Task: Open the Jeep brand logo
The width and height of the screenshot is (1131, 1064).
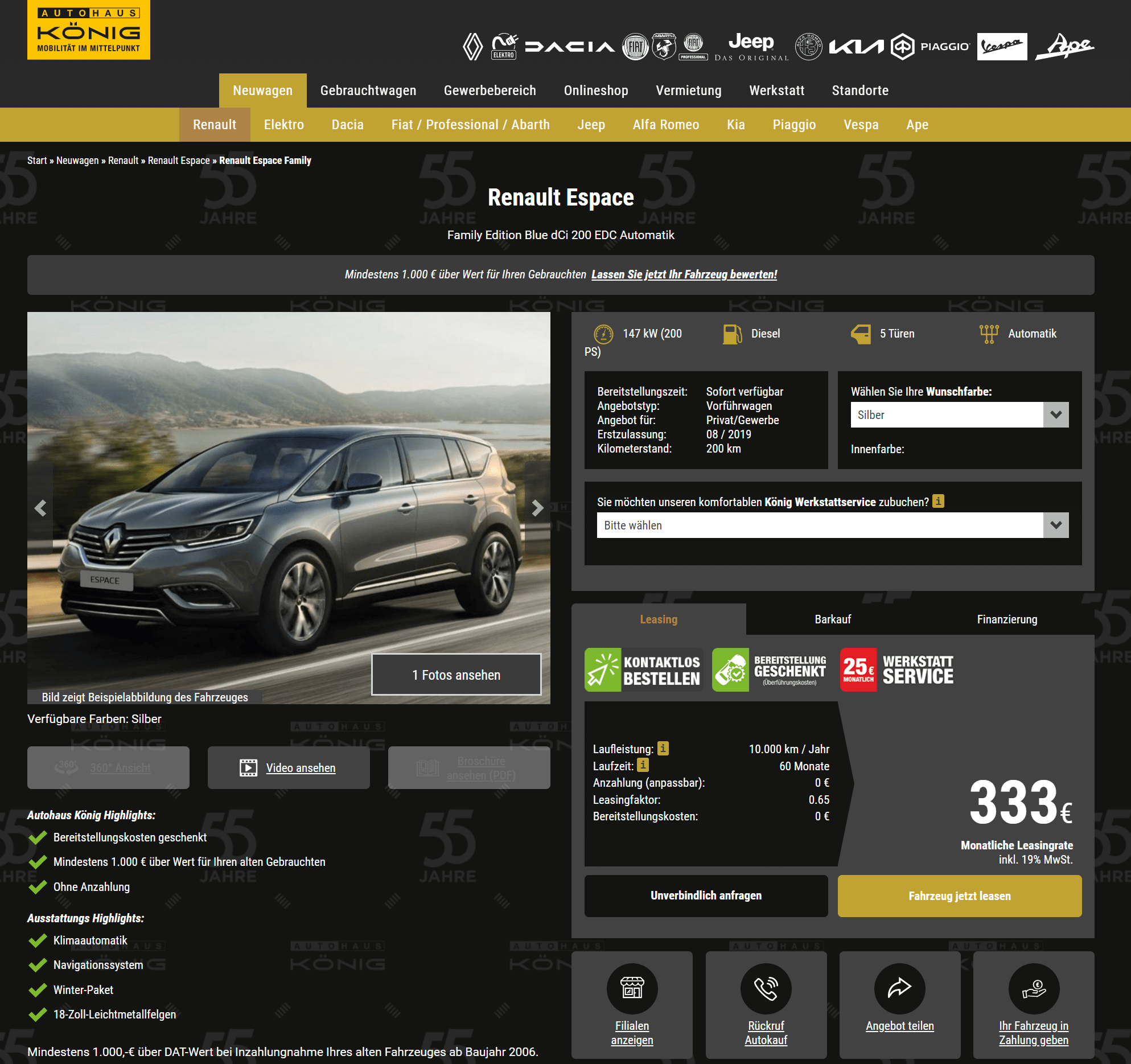Action: coord(752,47)
